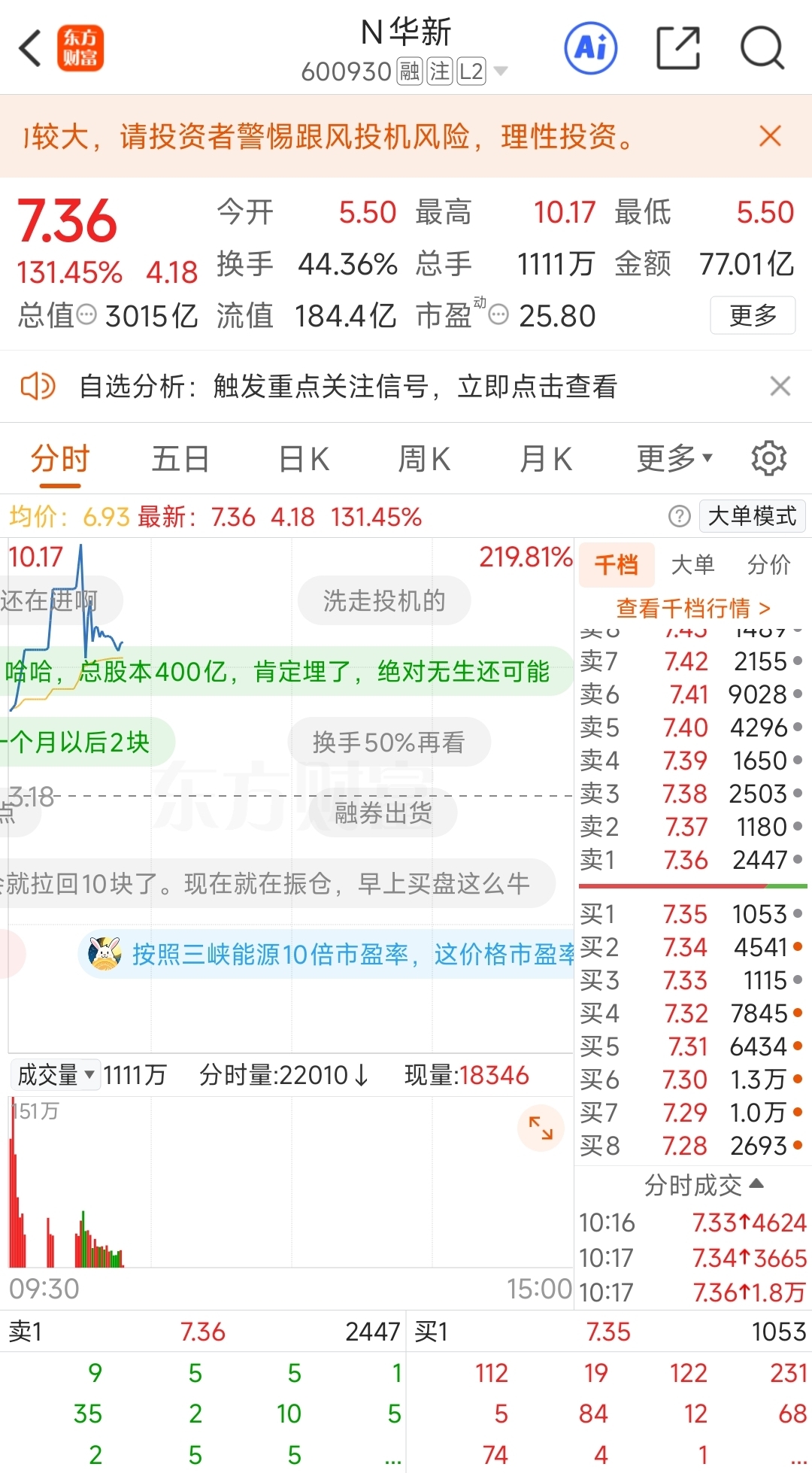Viewport: 812px width, 1473px height.
Task: Select the 千档 order book tab
Action: (617, 564)
